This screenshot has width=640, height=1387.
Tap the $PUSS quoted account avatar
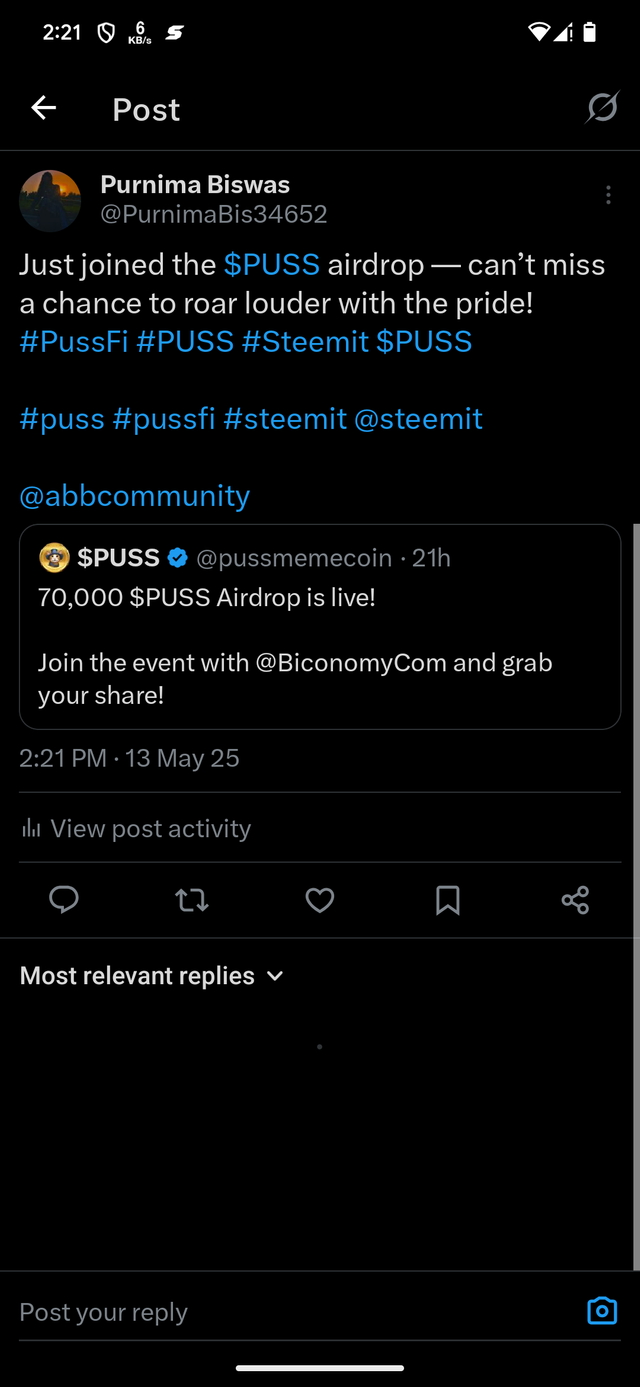click(x=54, y=558)
